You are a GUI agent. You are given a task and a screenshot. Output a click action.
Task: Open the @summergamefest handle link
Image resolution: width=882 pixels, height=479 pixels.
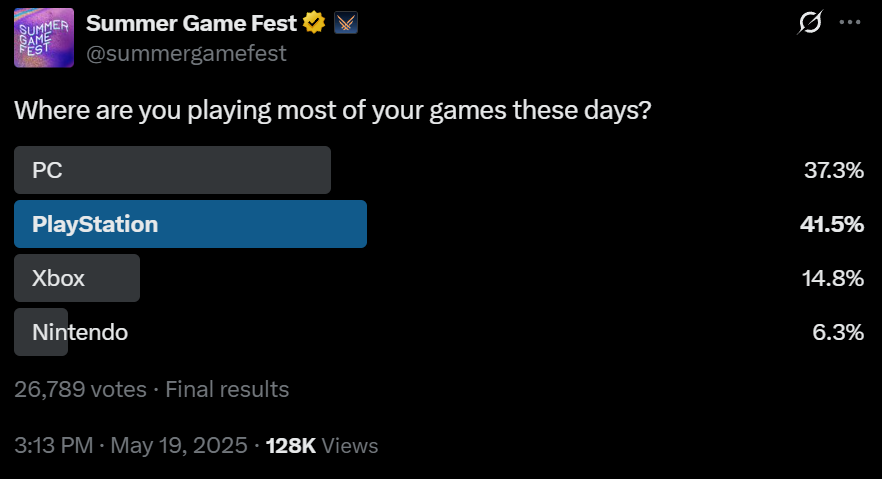pyautogui.click(x=186, y=53)
